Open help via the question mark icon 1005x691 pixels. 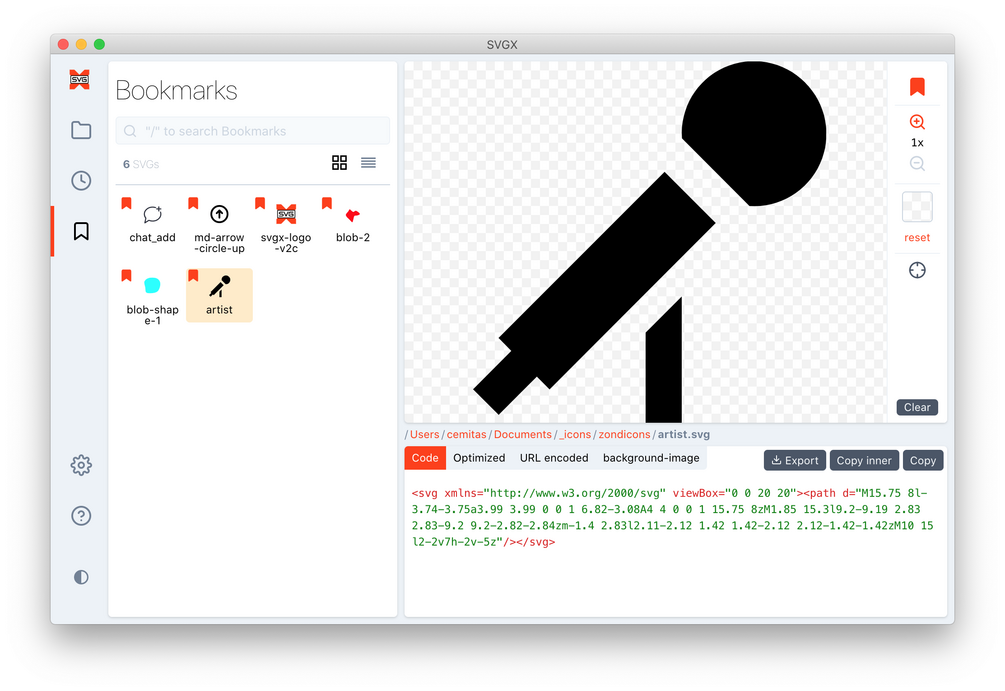(81, 516)
